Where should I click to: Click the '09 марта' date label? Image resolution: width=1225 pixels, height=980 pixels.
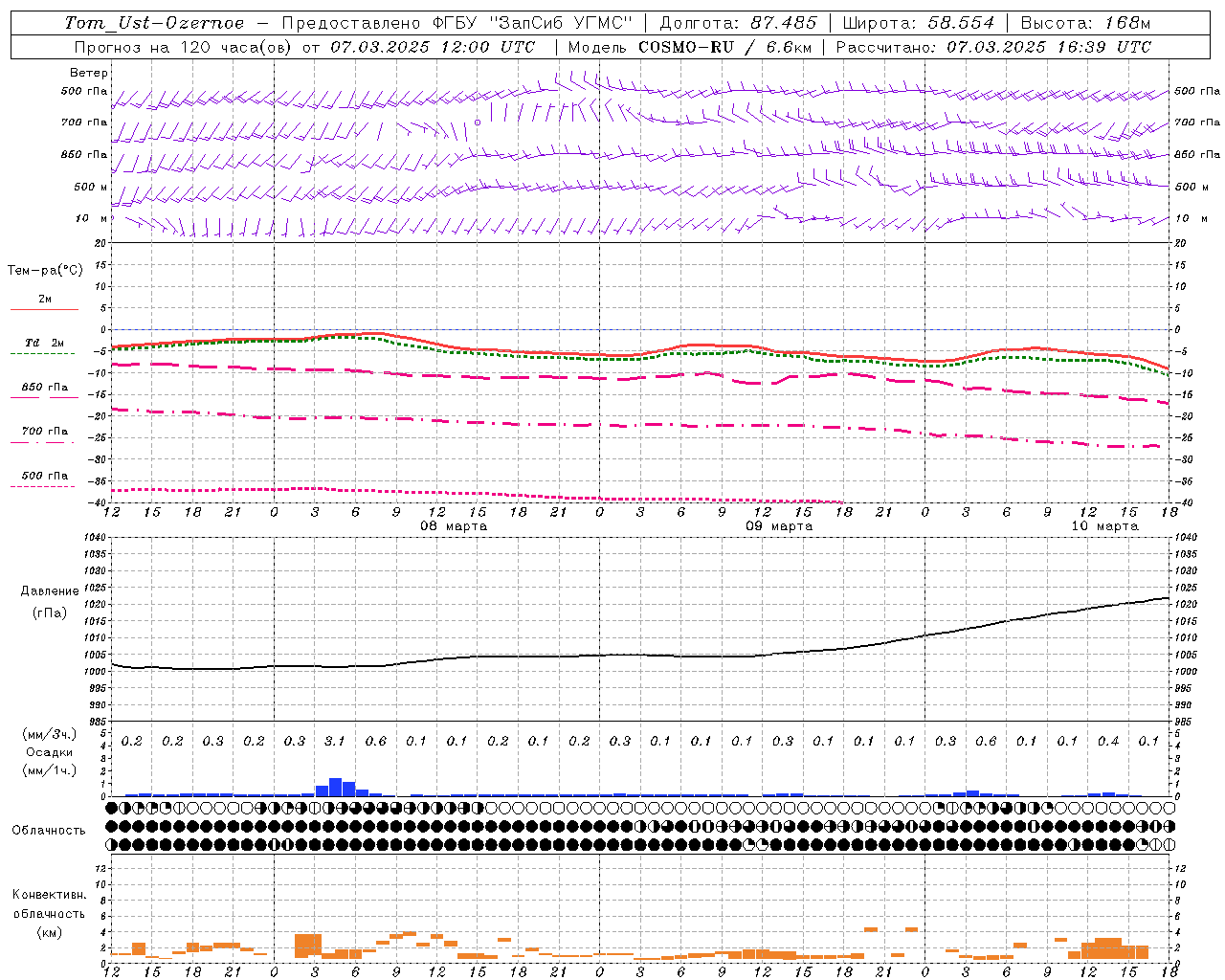pyautogui.click(x=779, y=526)
